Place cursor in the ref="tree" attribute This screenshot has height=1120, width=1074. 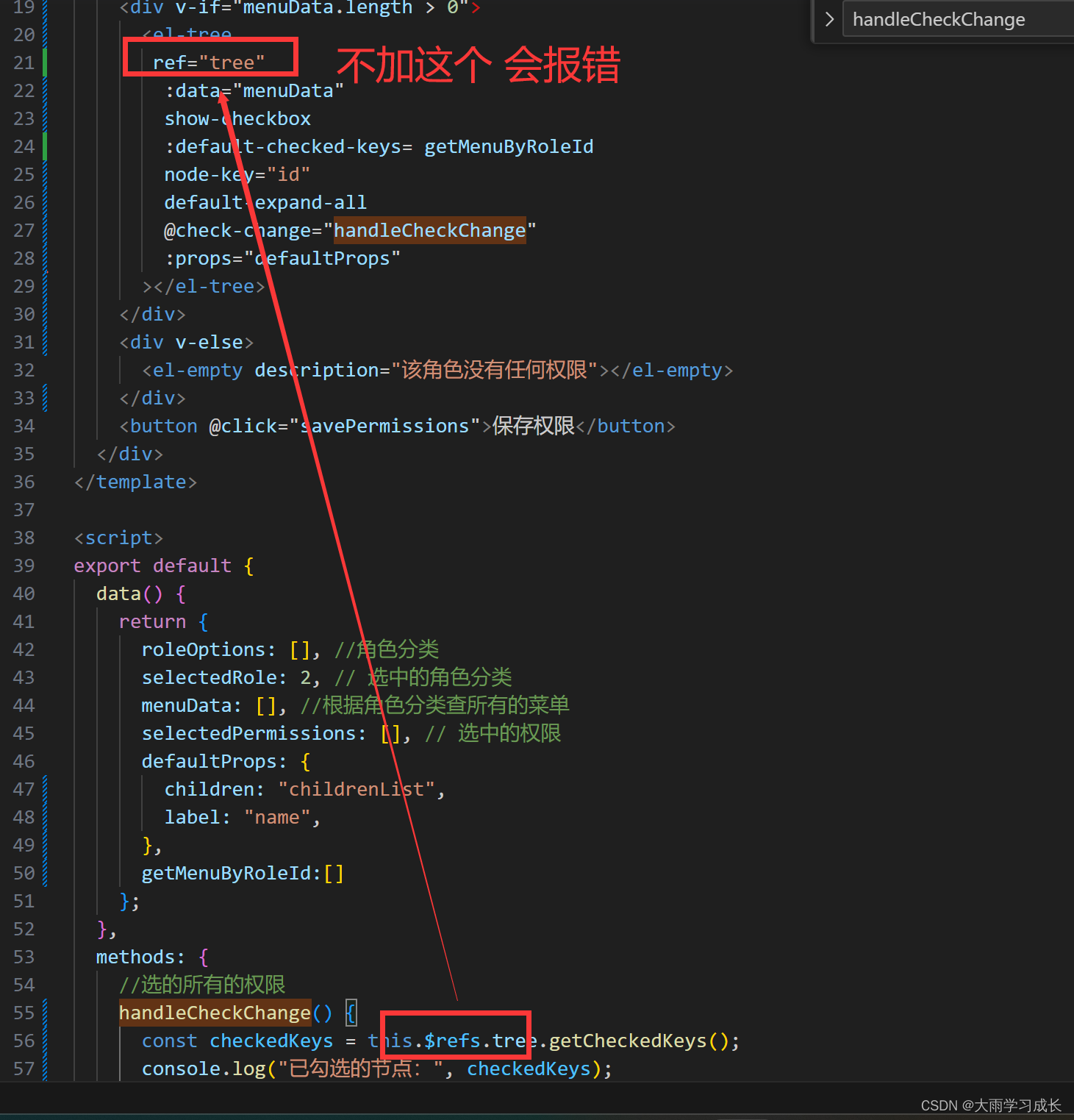208,62
